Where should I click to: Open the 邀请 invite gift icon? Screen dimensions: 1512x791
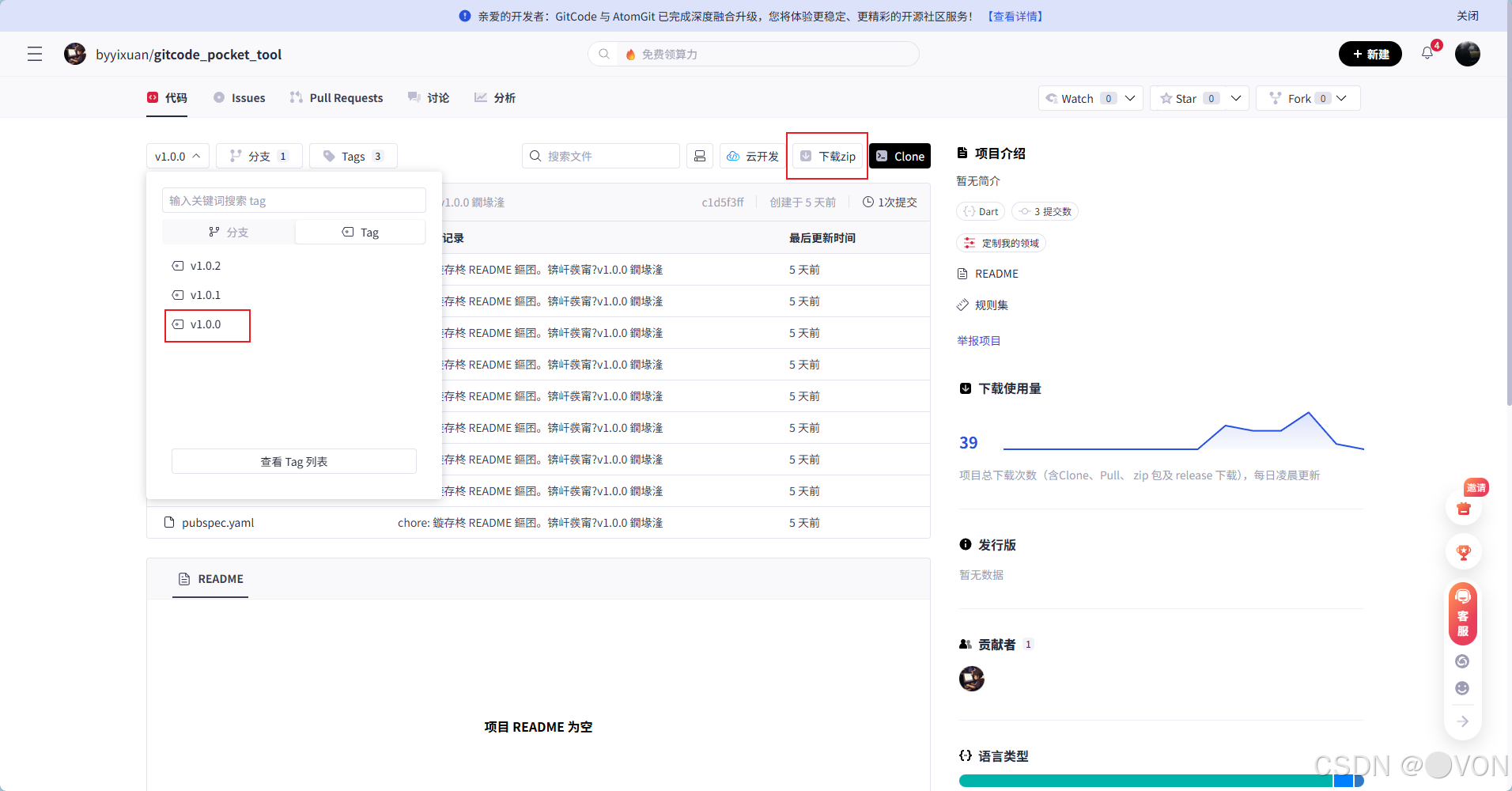click(1465, 507)
